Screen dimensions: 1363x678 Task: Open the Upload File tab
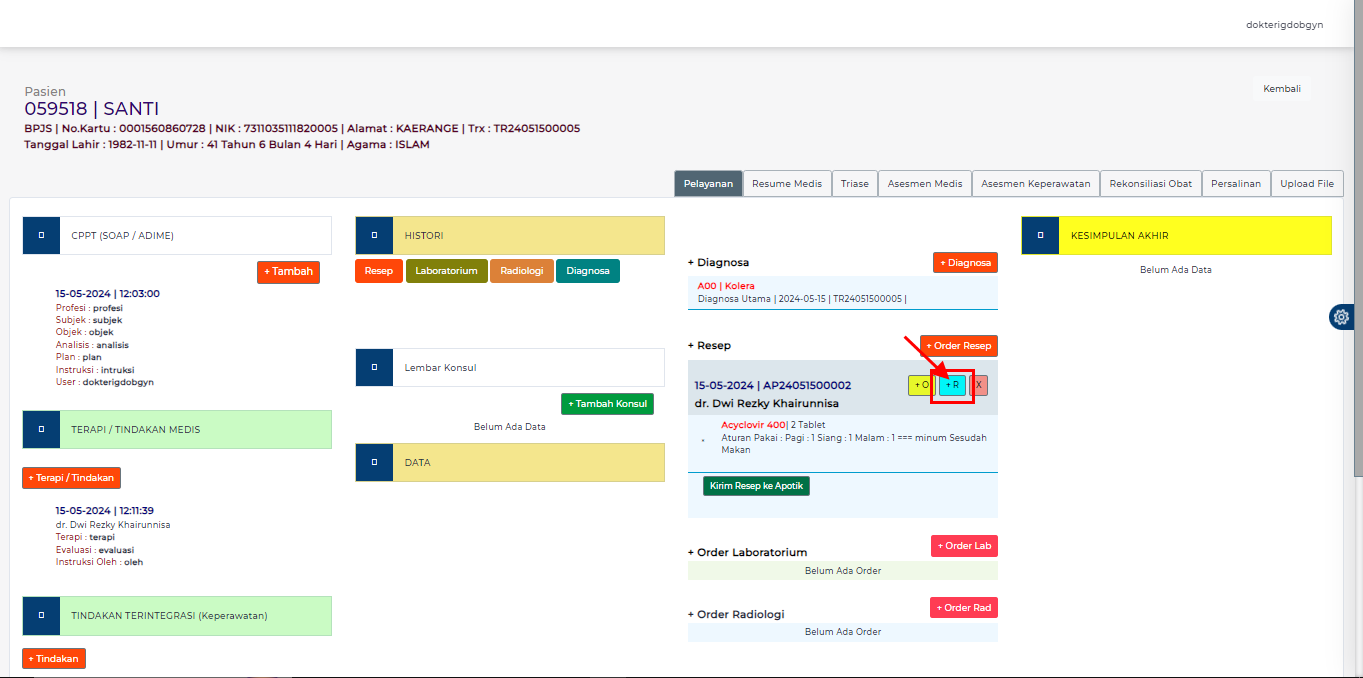tap(1307, 183)
